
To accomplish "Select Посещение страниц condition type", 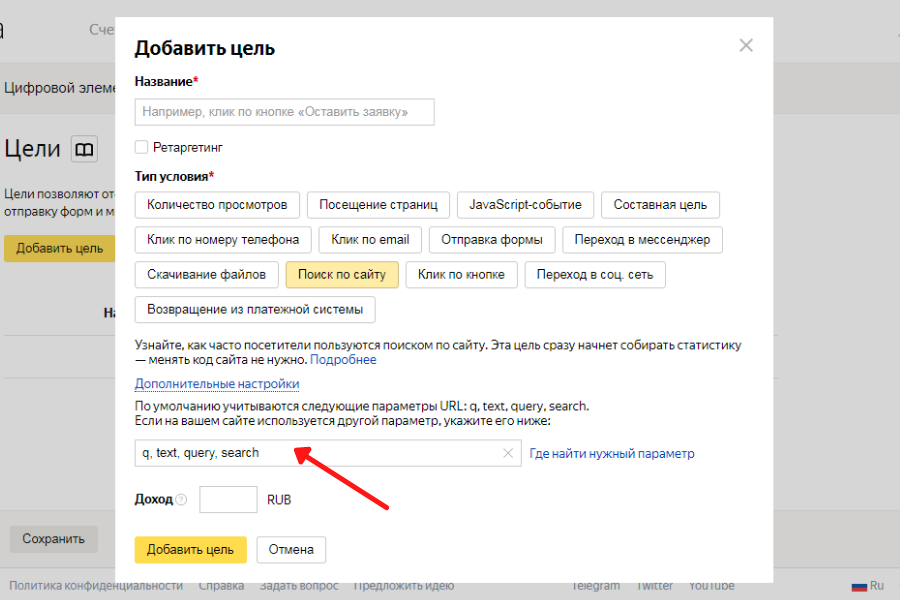I will tap(378, 205).
